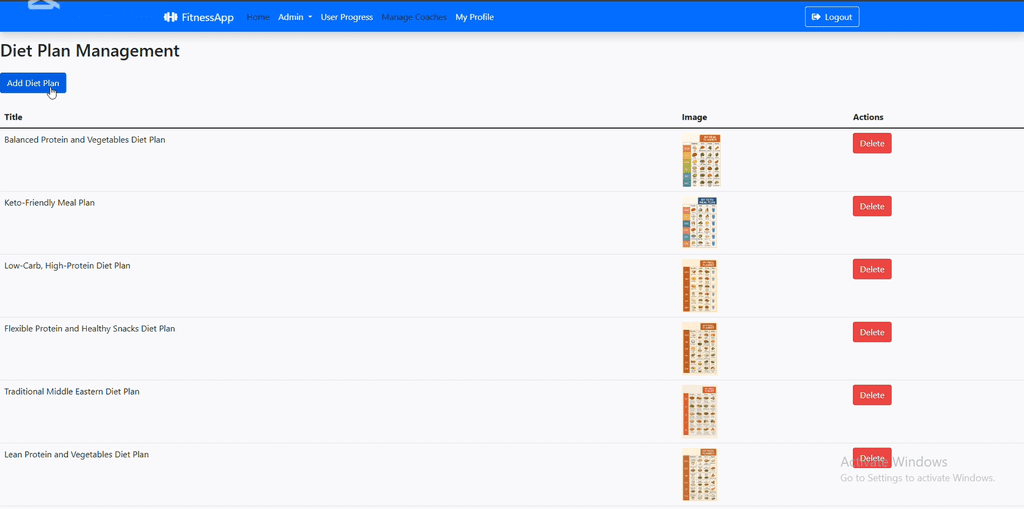Image resolution: width=1024 pixels, height=509 pixels.
Task: Click the Diet Plan Management heading
Action: [x=90, y=50]
